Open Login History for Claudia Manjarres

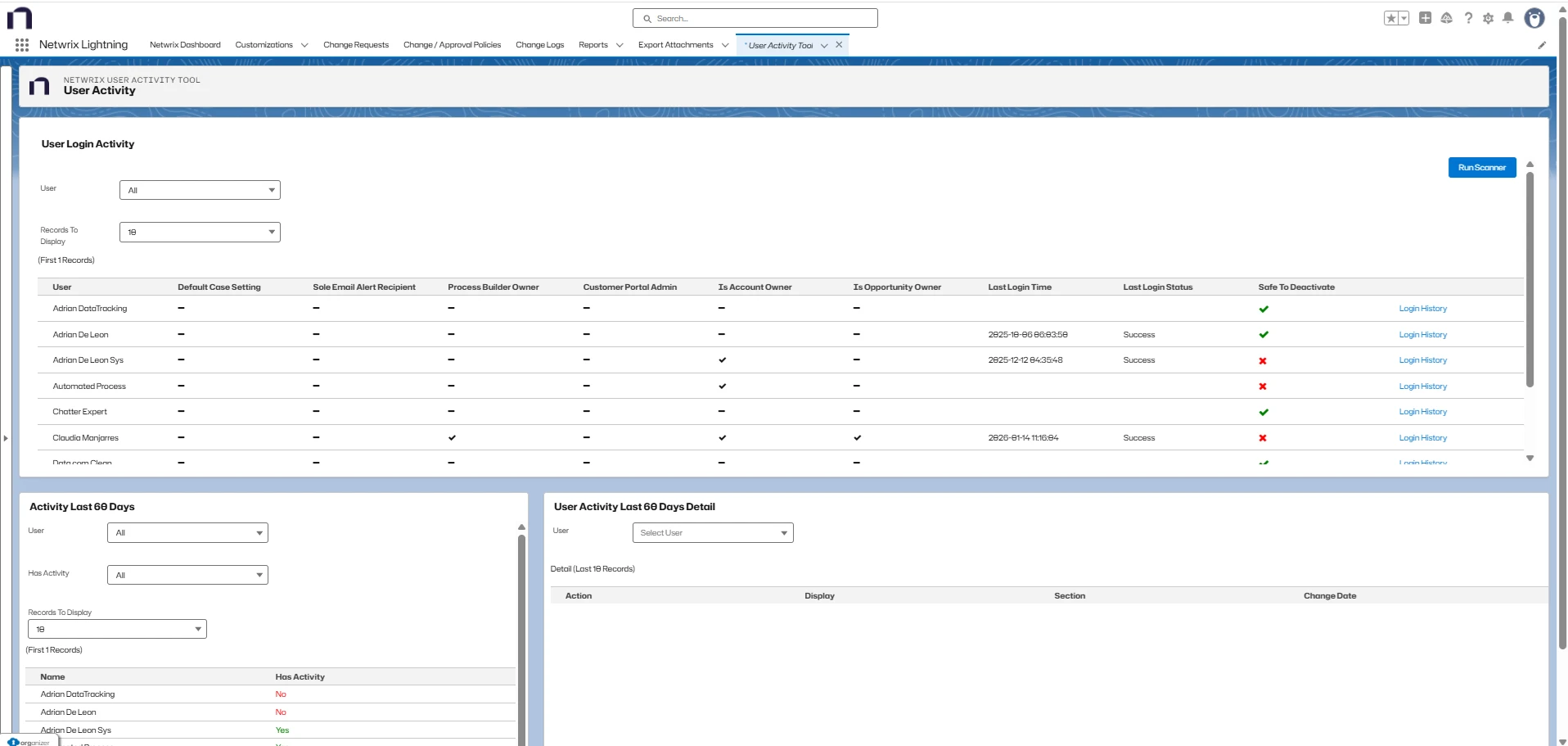click(x=1422, y=438)
